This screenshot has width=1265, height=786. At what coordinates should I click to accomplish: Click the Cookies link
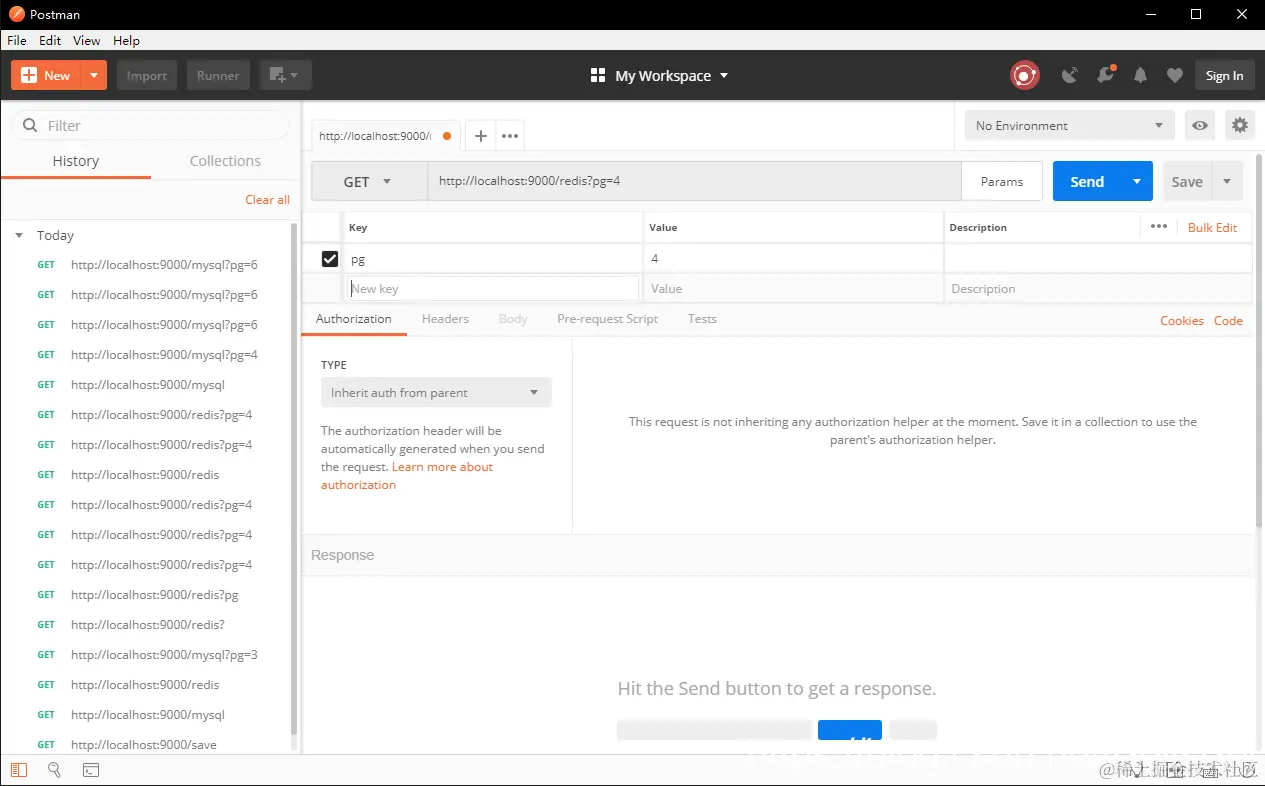click(1182, 321)
